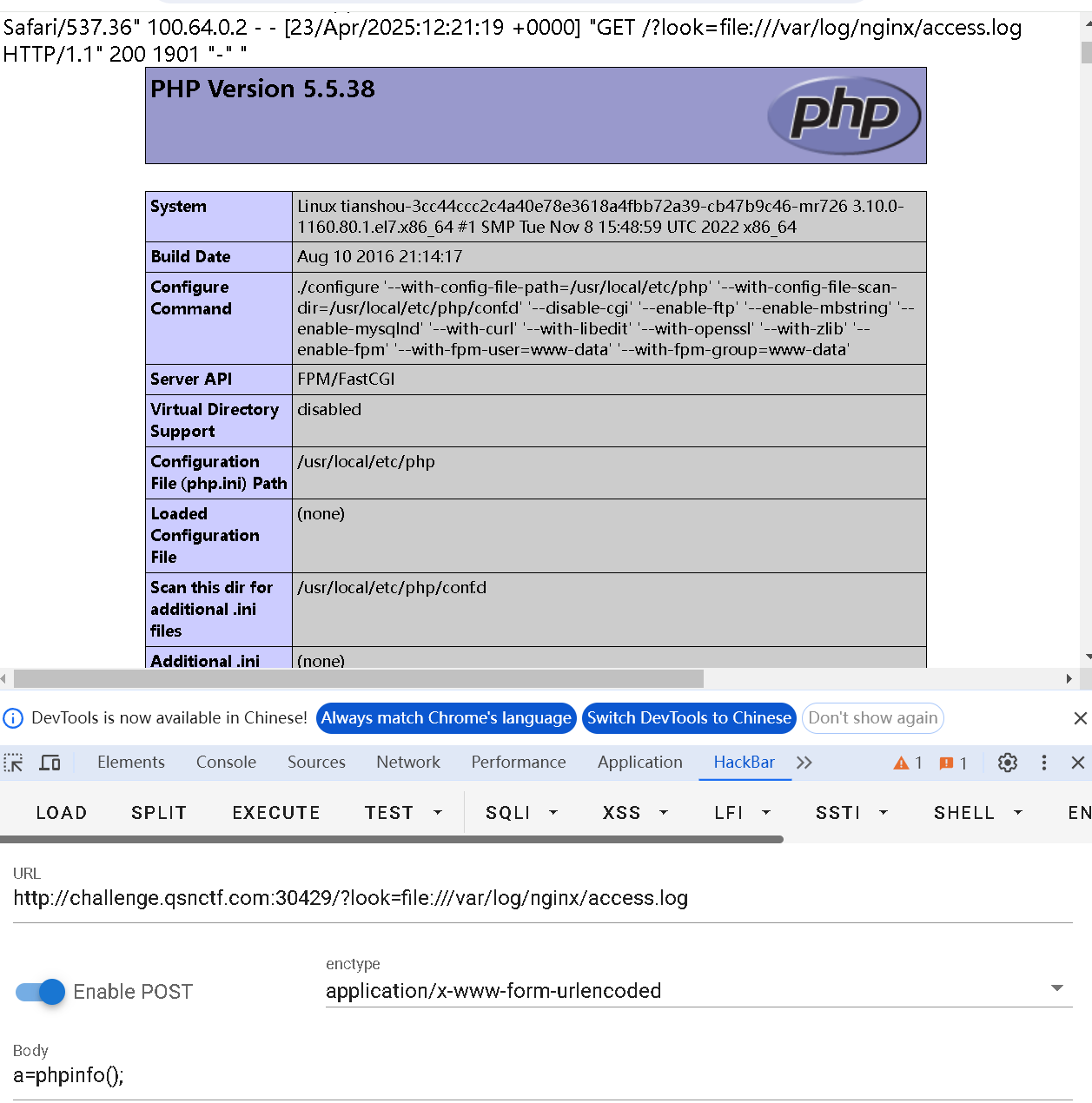Switch to the Elements tab
The height and width of the screenshot is (1103, 1092).
131,763
